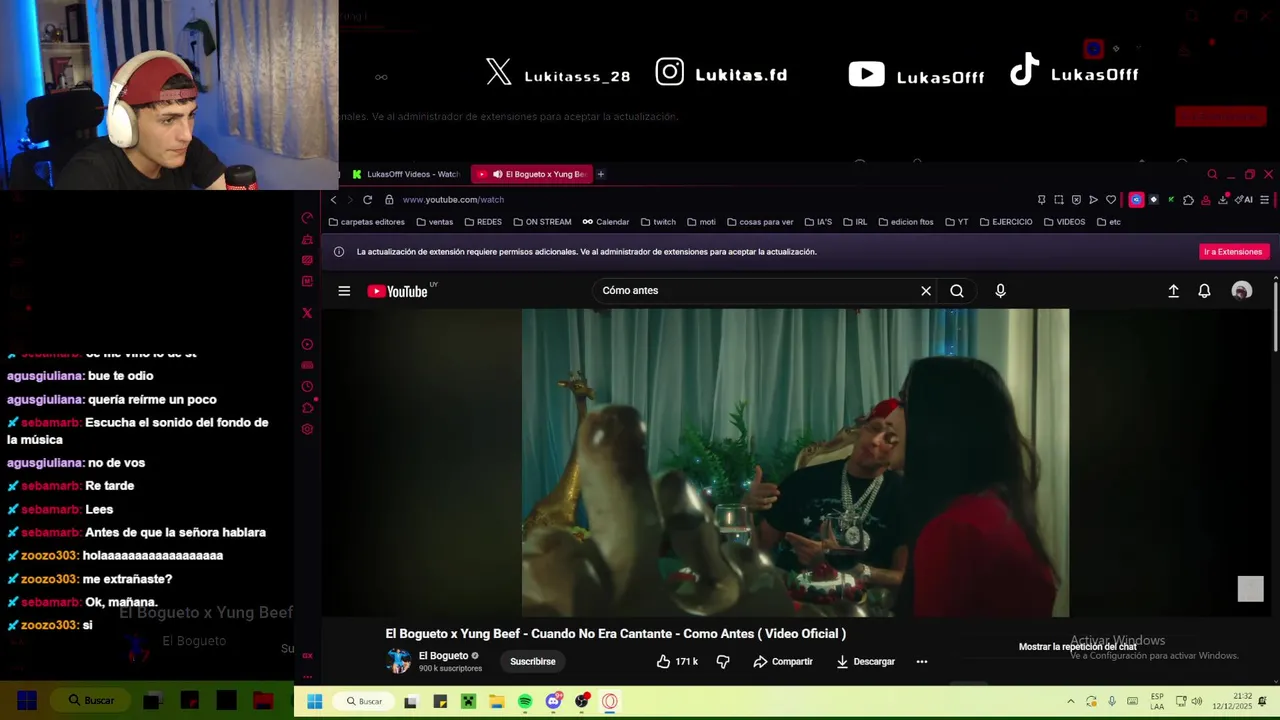
Task: Click the YouTube search magnifier button
Action: point(957,291)
